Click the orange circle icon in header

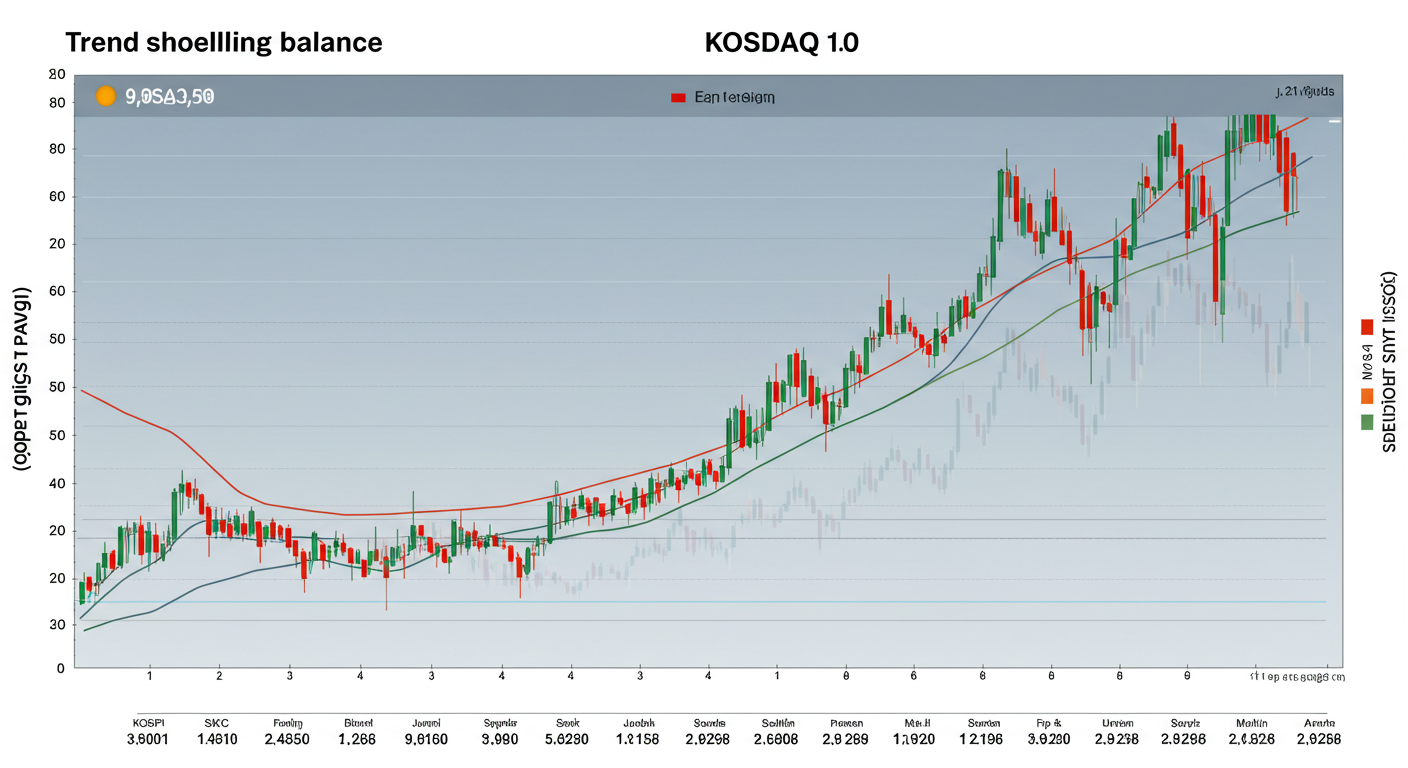point(105,96)
